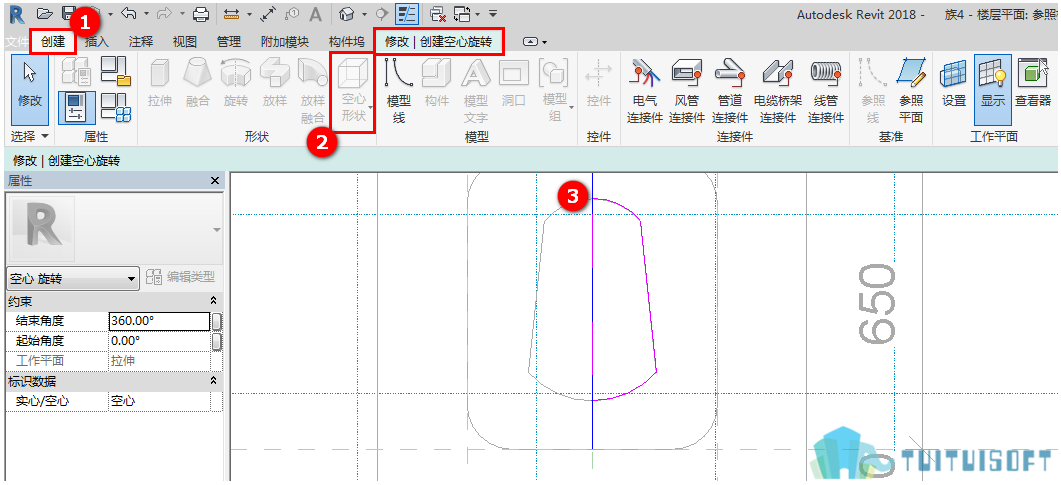Open the default 3D view house icon
This screenshot has height=485, width=1061.
(347, 13)
